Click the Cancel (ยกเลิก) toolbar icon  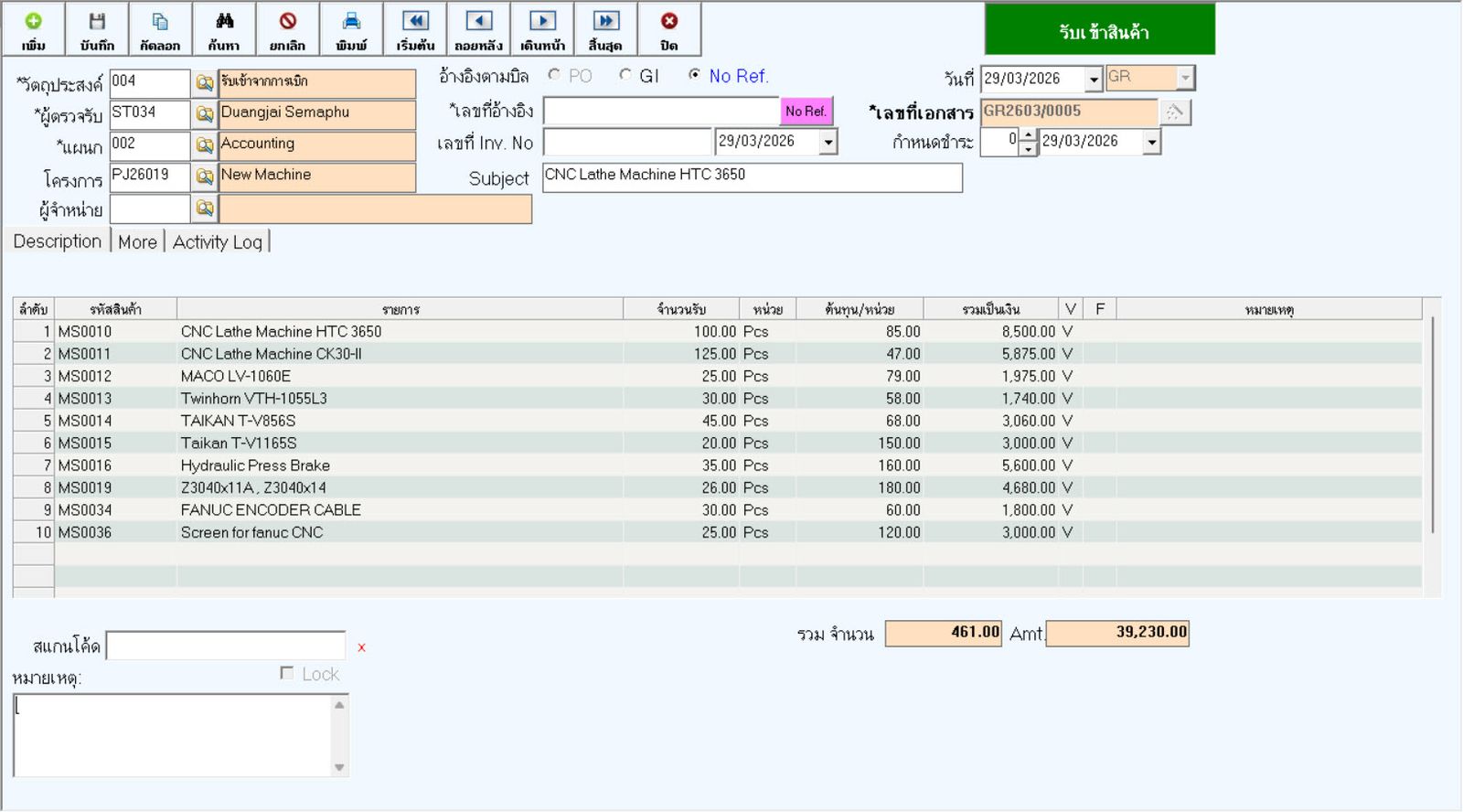[x=288, y=29]
